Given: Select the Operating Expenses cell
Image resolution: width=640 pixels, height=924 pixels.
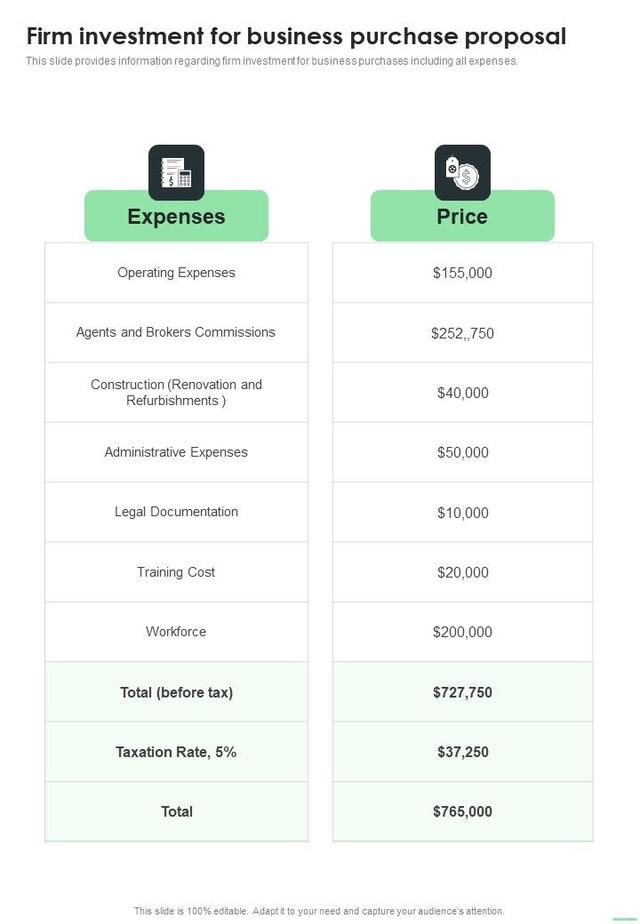Looking at the screenshot, I should tap(176, 273).
